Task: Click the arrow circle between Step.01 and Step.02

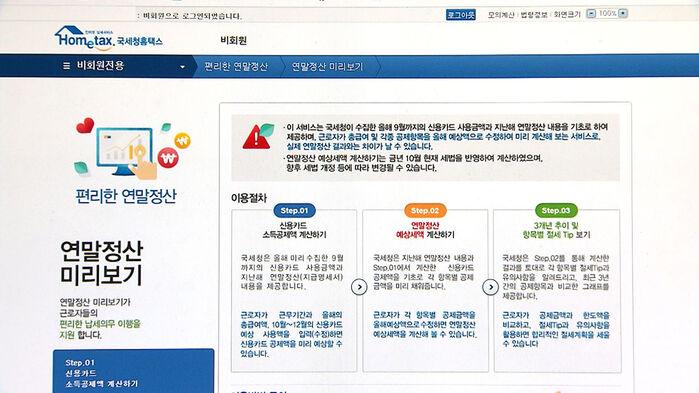Action: 359,287
